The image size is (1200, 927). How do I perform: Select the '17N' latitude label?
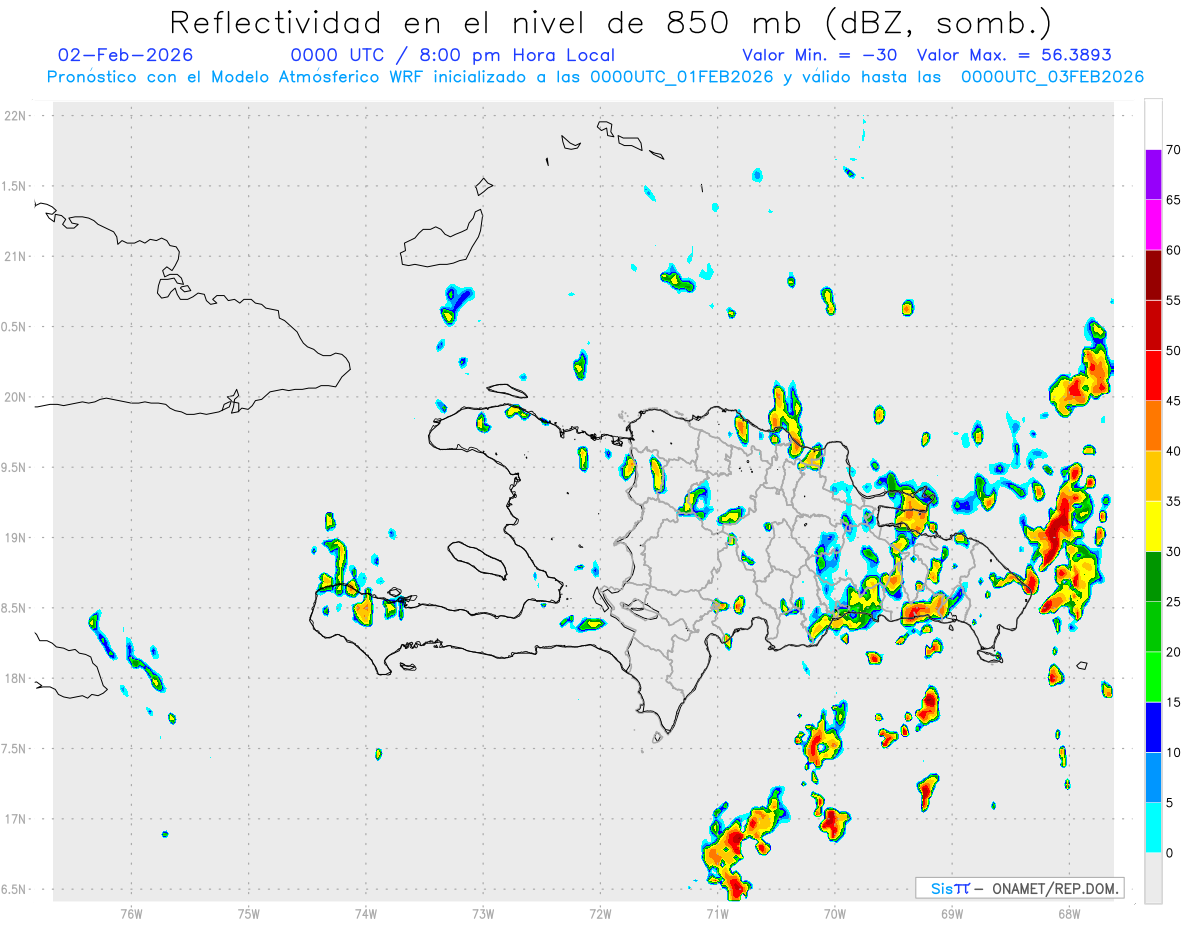17,819
